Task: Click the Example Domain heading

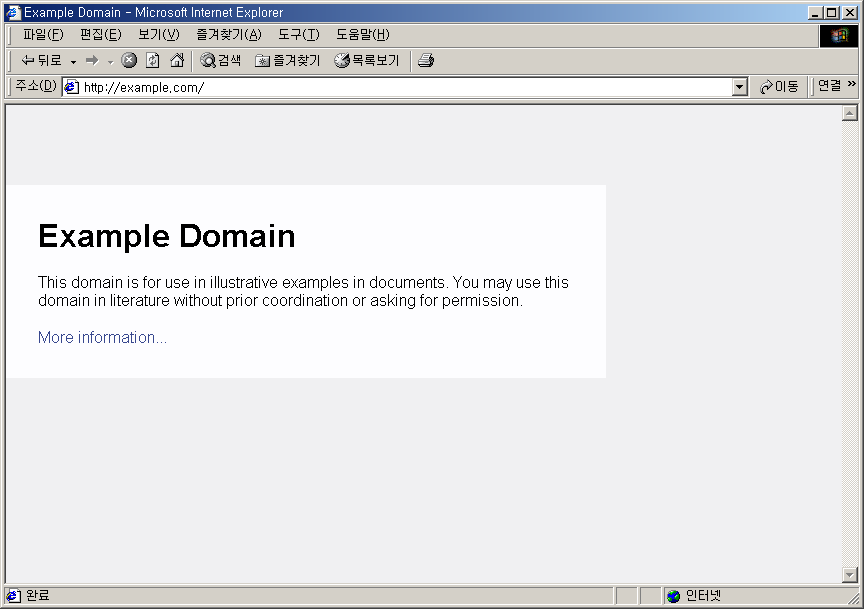Action: click(x=166, y=236)
